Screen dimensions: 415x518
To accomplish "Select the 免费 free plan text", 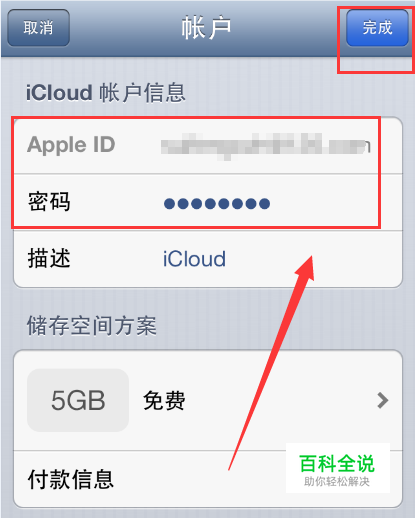I will click(x=164, y=400).
